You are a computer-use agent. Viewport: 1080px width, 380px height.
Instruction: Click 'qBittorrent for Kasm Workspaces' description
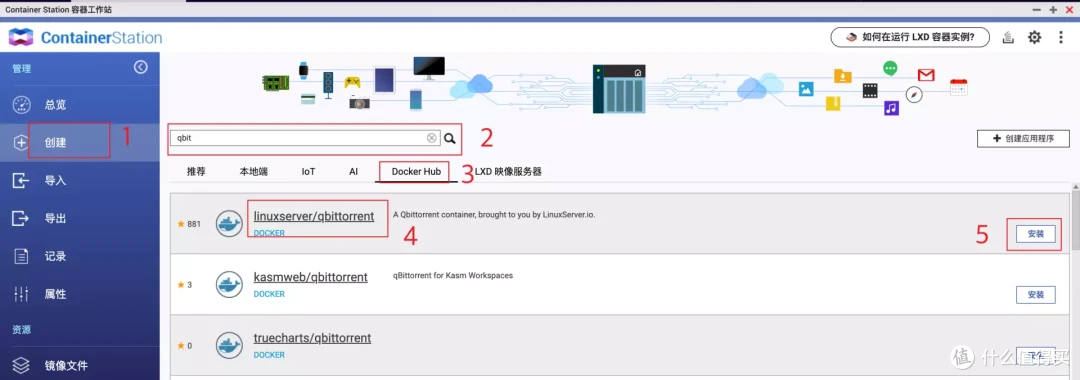pos(453,275)
